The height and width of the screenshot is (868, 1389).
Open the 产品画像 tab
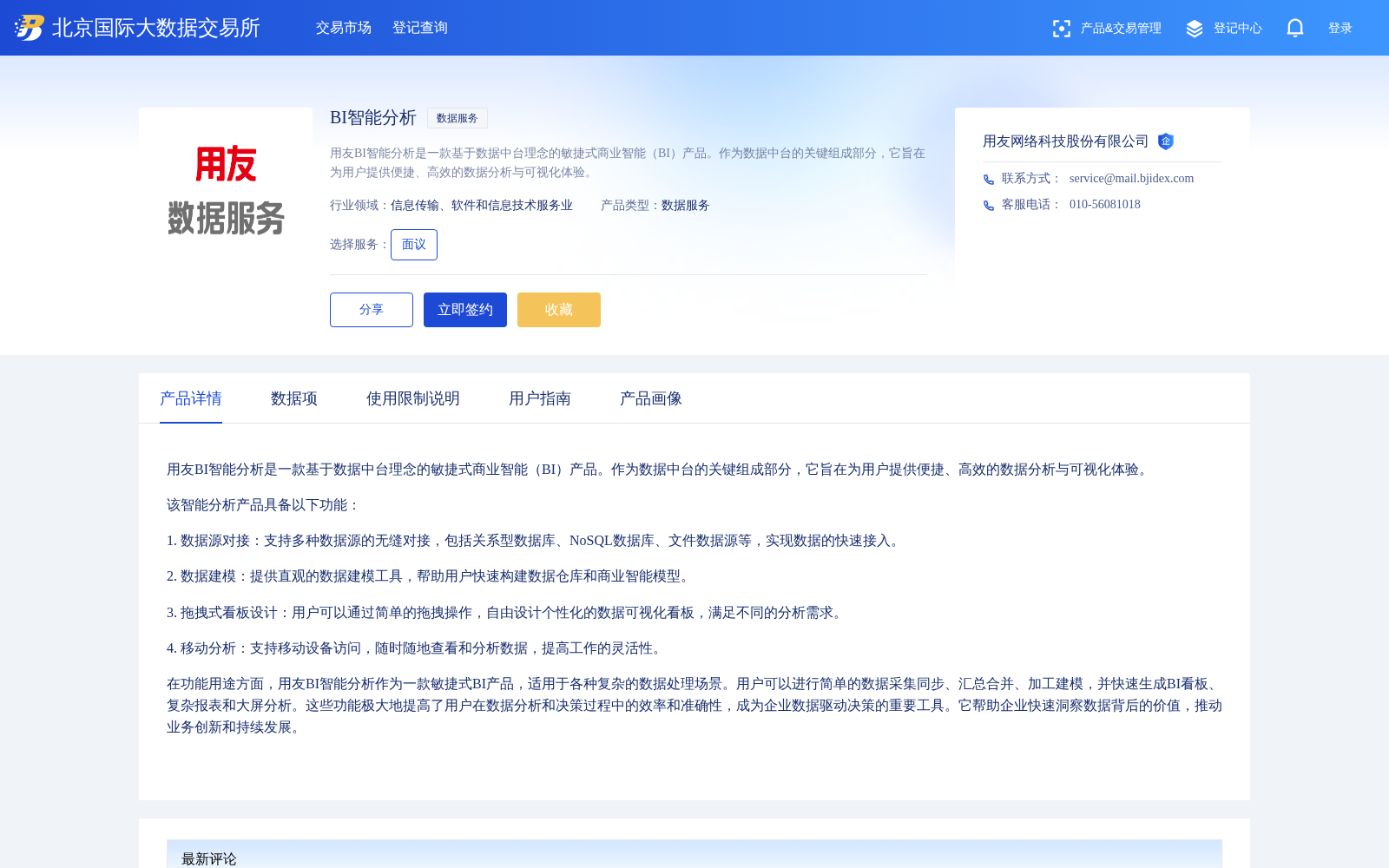pos(651,398)
